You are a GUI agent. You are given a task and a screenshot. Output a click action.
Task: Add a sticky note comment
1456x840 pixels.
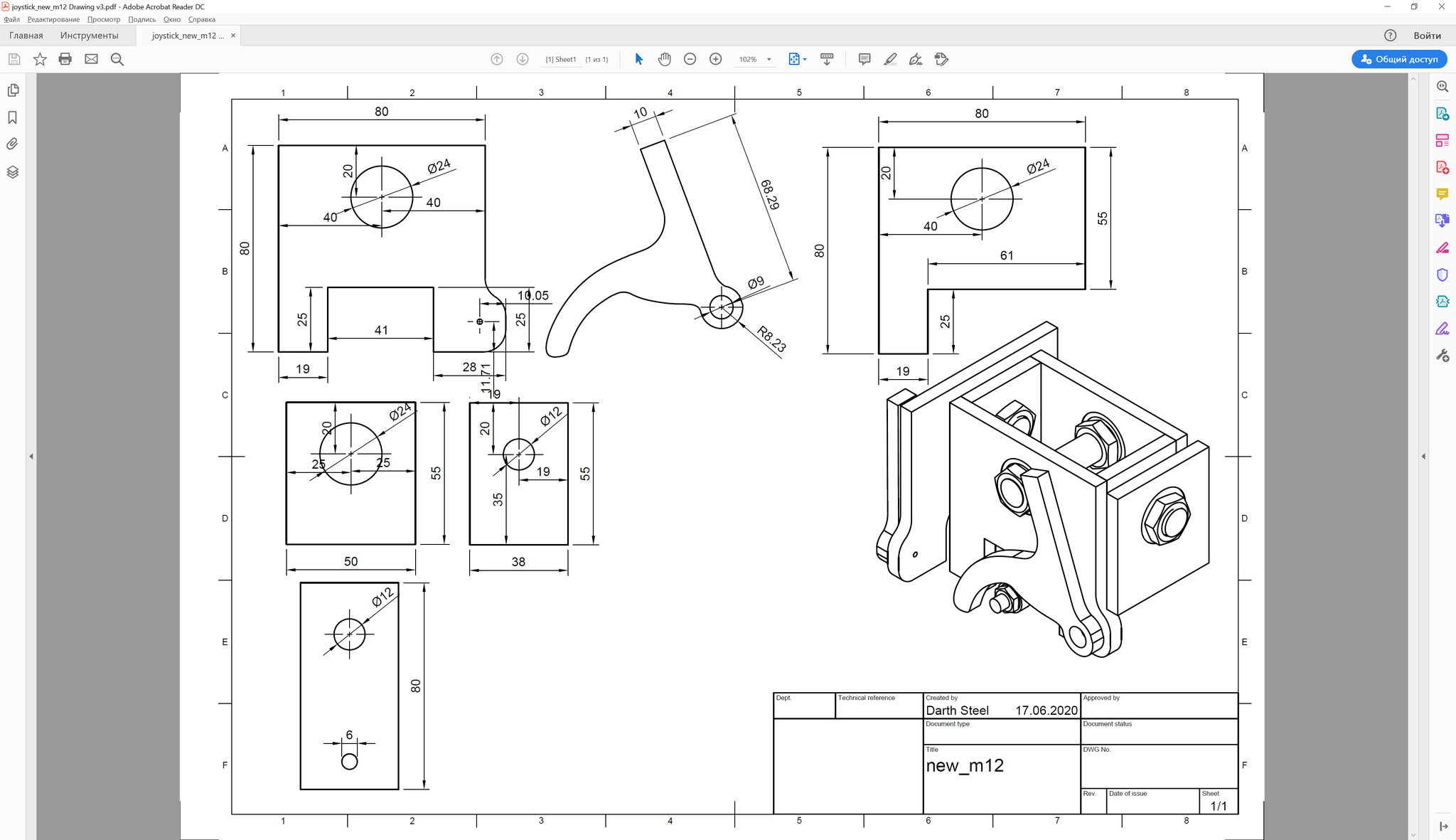pyautogui.click(x=864, y=59)
